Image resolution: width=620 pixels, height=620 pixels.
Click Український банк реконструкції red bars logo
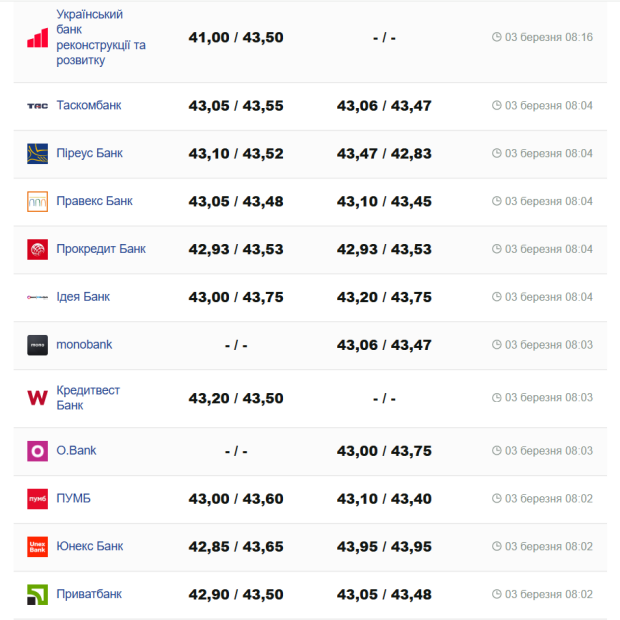(x=37, y=38)
